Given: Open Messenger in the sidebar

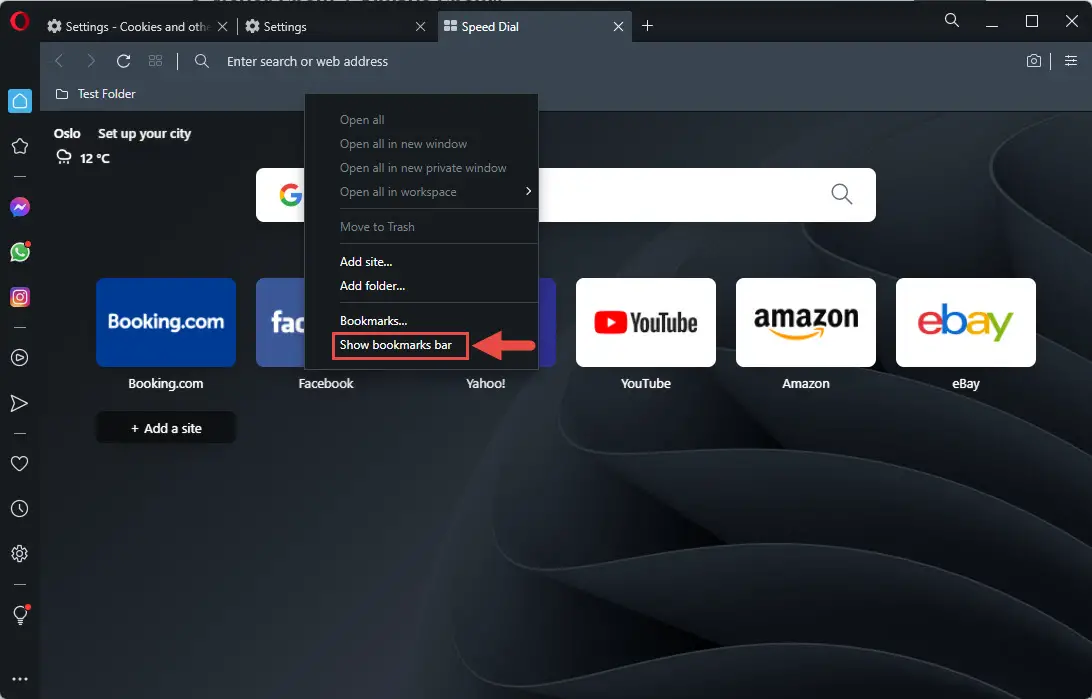Looking at the screenshot, I should coord(20,207).
